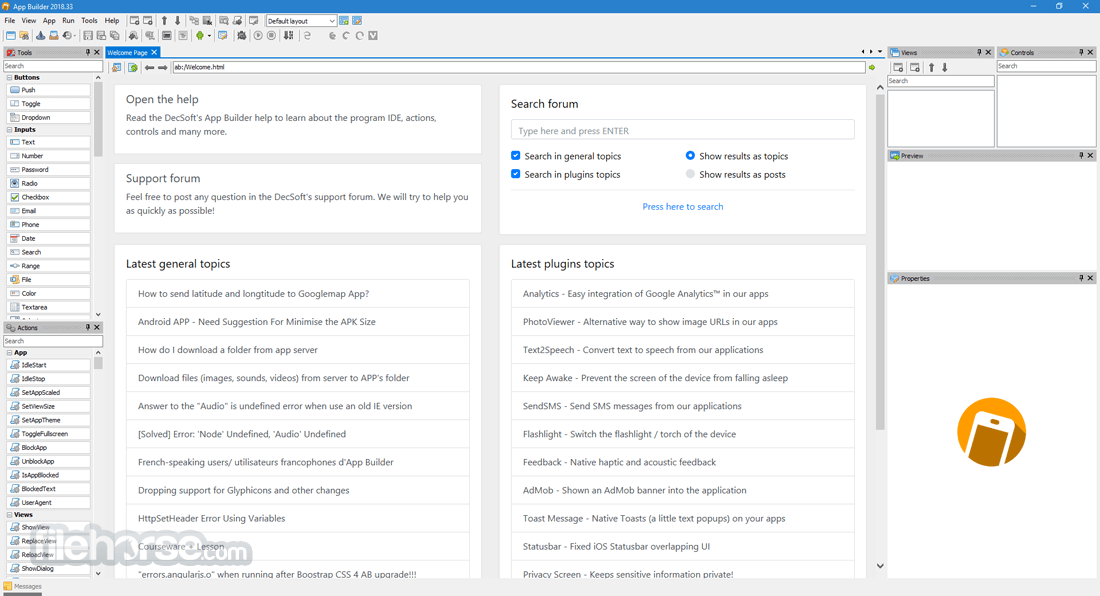Click the circular stop icon in the toolbar
The image size is (1100, 596).
click(x=271, y=36)
